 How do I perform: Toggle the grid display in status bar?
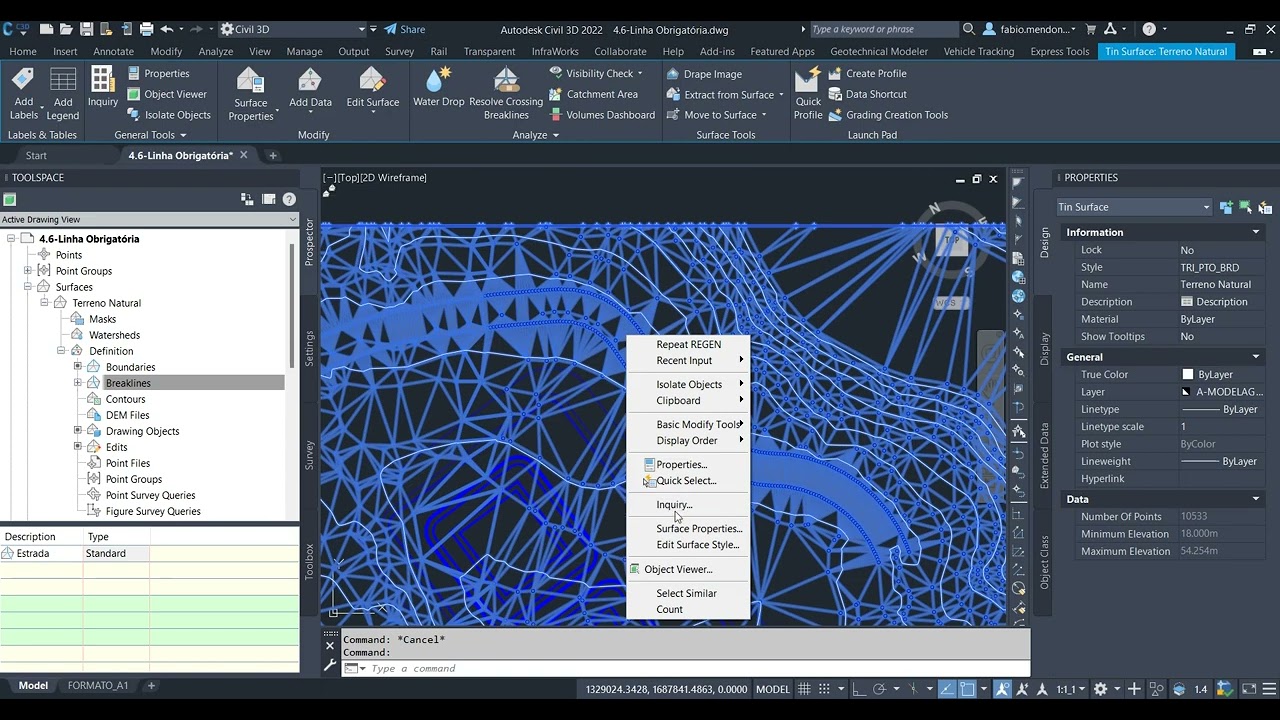pyautogui.click(x=803, y=689)
